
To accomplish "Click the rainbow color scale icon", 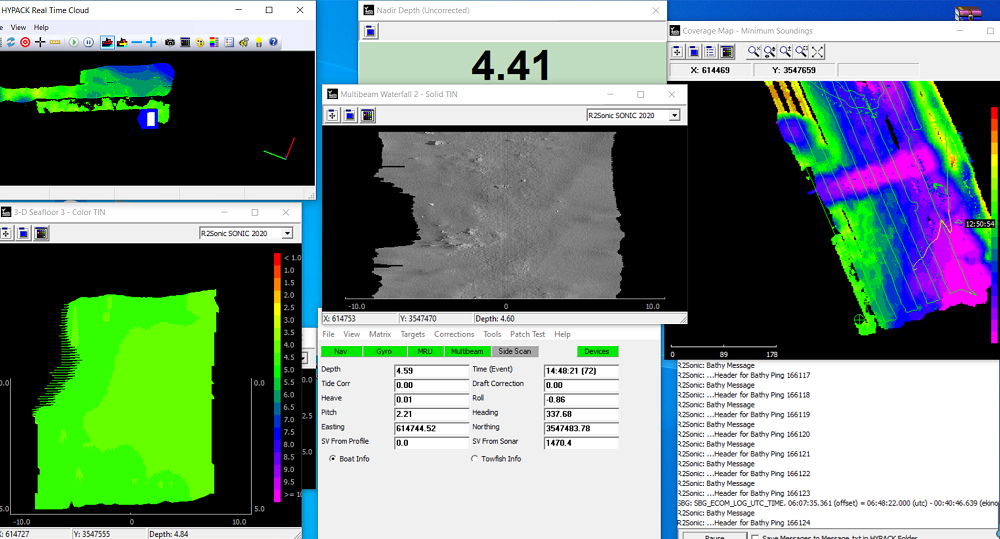I will pos(214,42).
